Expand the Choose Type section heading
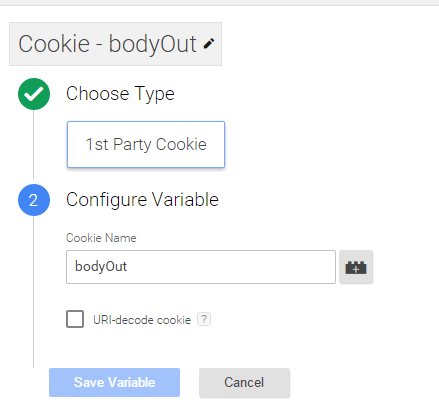Screen dimensions: 439x413 coord(120,94)
